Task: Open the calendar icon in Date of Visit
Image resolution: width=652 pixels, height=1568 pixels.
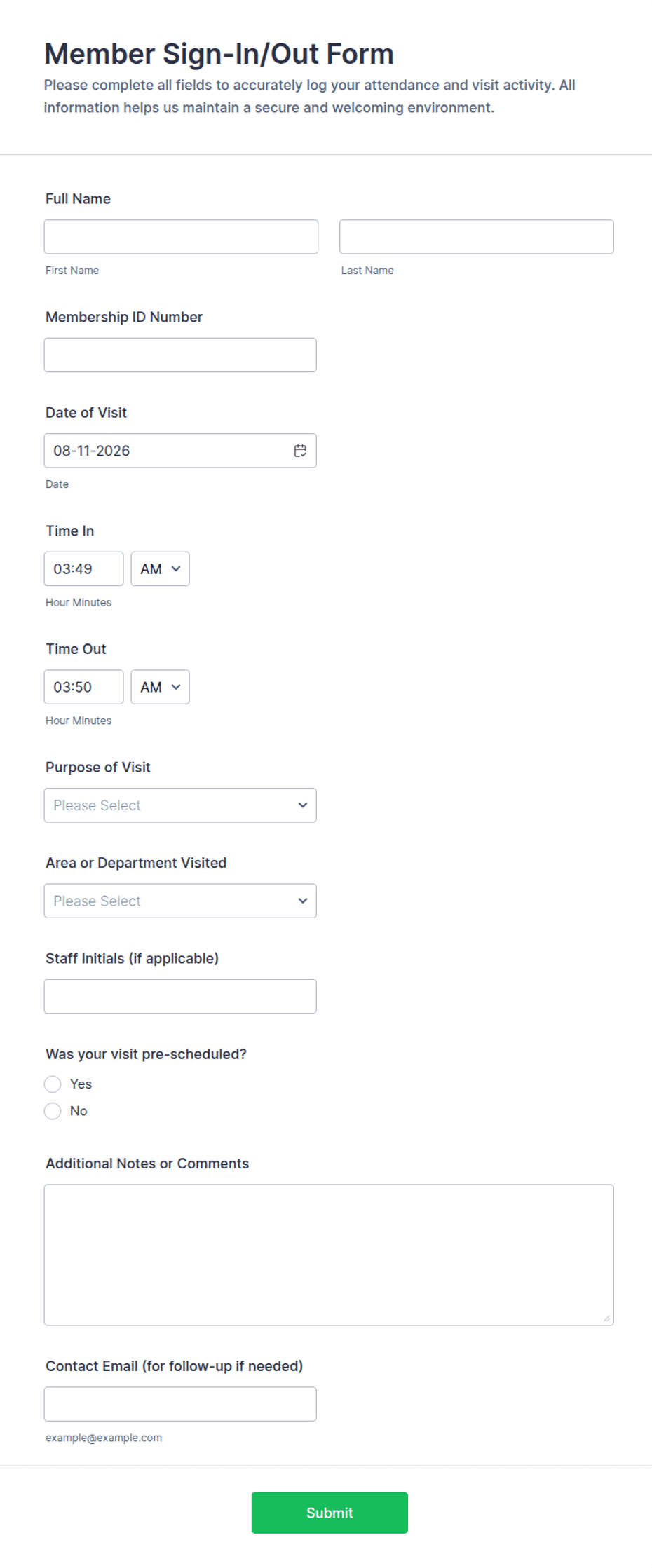Action: [300, 451]
